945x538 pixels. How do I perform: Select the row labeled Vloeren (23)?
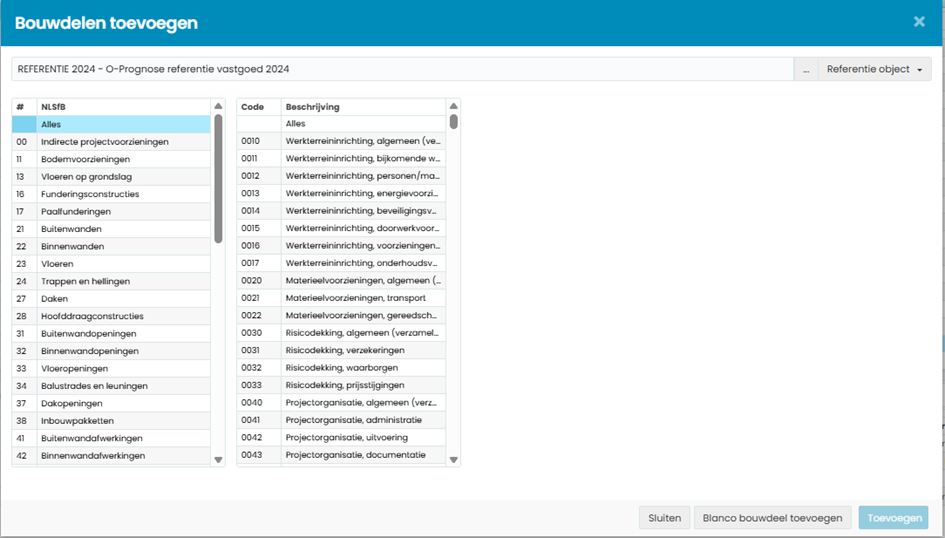111,264
